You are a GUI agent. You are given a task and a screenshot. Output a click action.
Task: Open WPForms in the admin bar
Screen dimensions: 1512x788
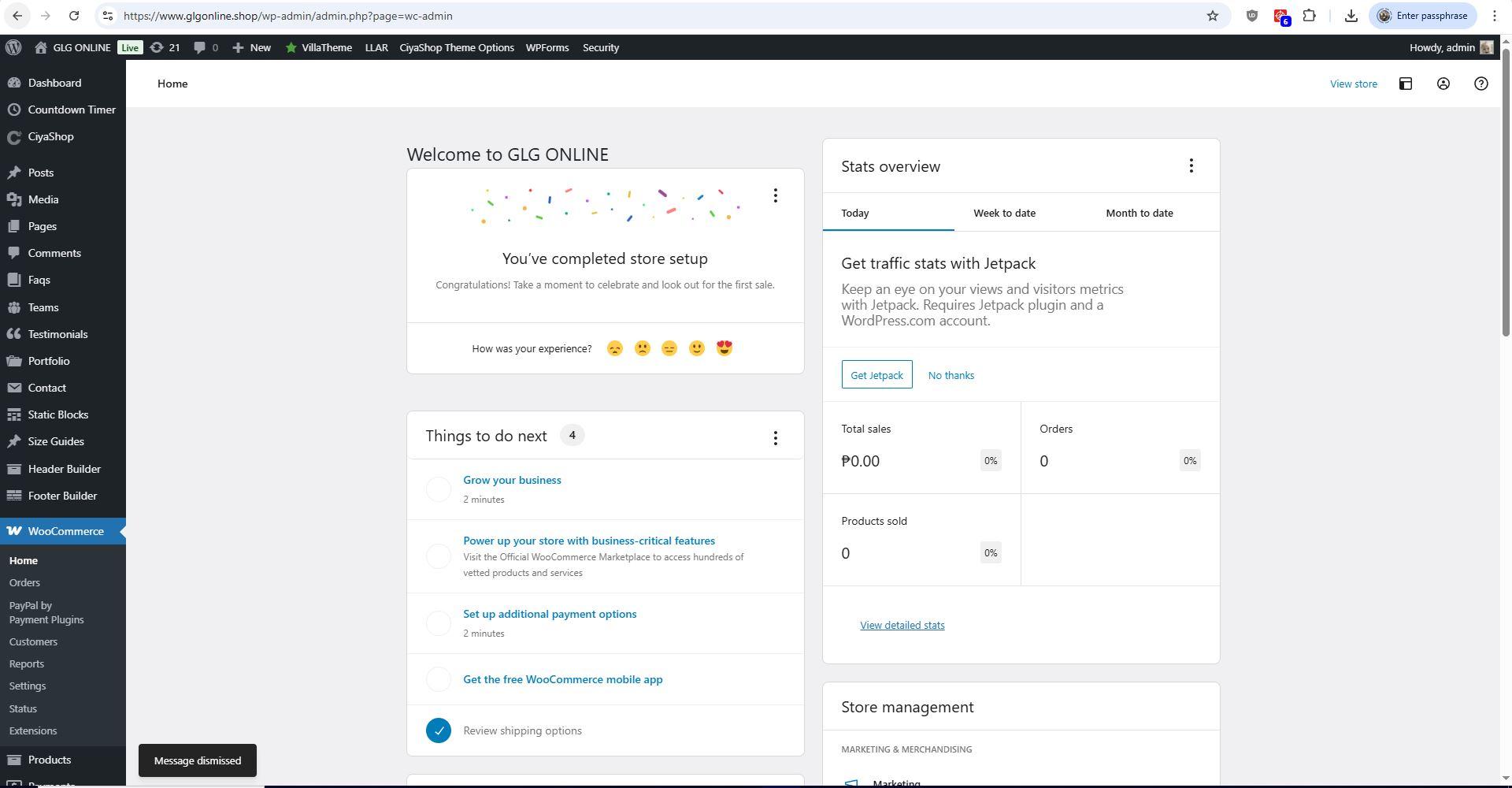point(547,47)
